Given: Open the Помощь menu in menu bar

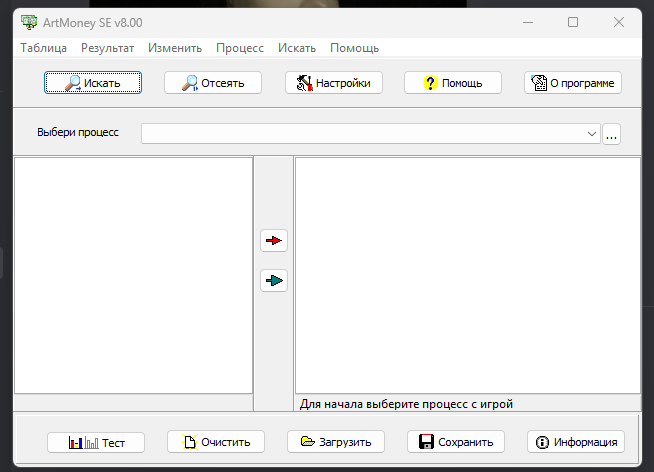Looking at the screenshot, I should click(354, 48).
